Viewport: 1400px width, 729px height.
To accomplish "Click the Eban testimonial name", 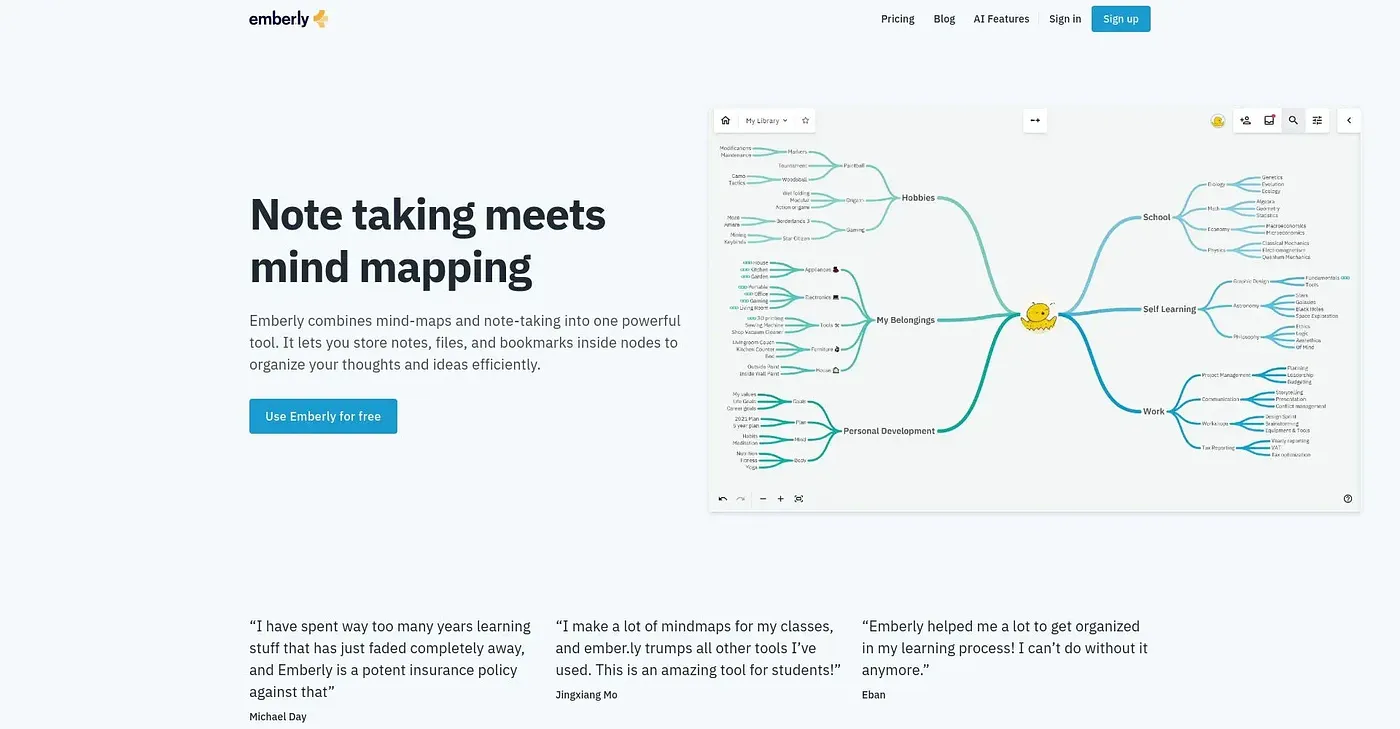I will pyautogui.click(x=874, y=695).
